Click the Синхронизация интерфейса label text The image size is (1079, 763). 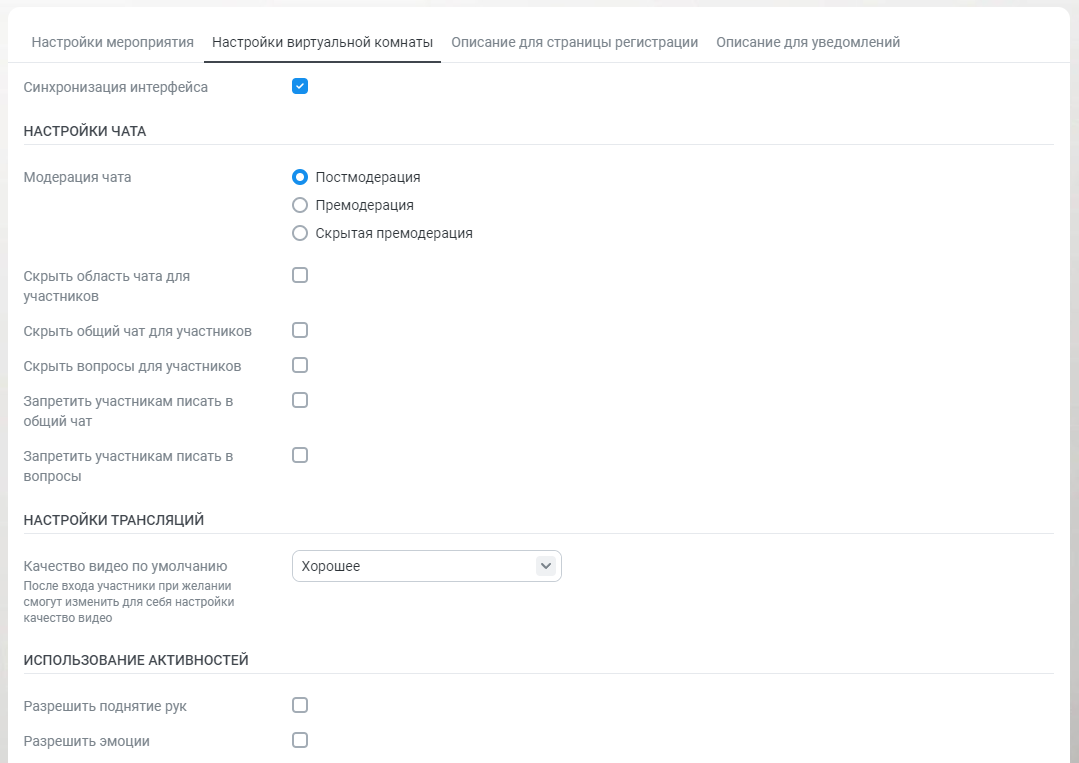tap(116, 87)
